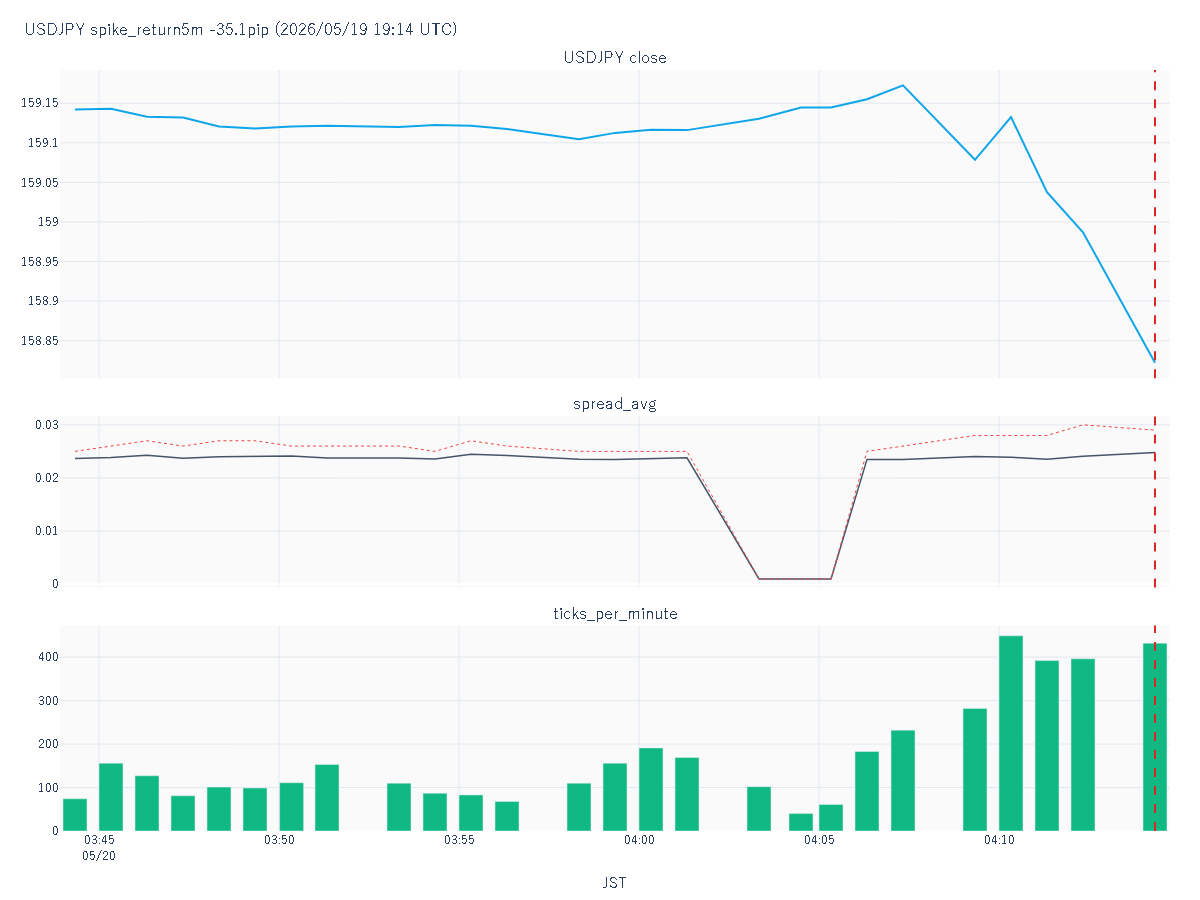Click the 0.03 spread y-axis label
The width and height of the screenshot is (1200, 900).
44,425
